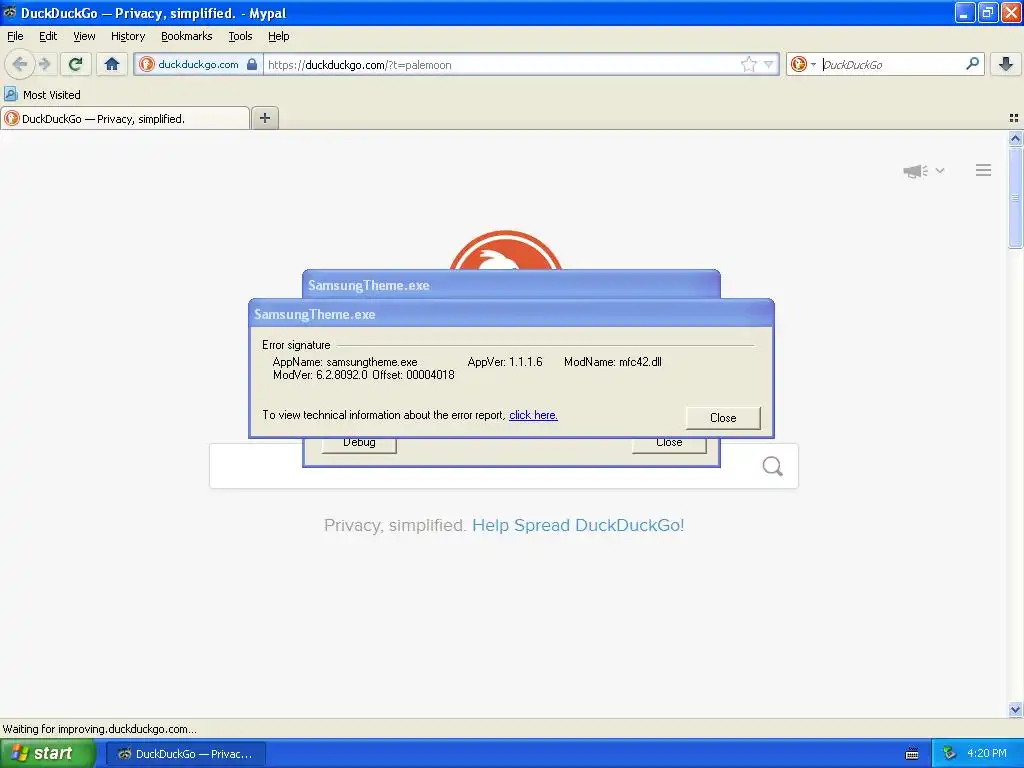Click the forward navigation arrow
The height and width of the screenshot is (768, 1024).
click(45, 64)
